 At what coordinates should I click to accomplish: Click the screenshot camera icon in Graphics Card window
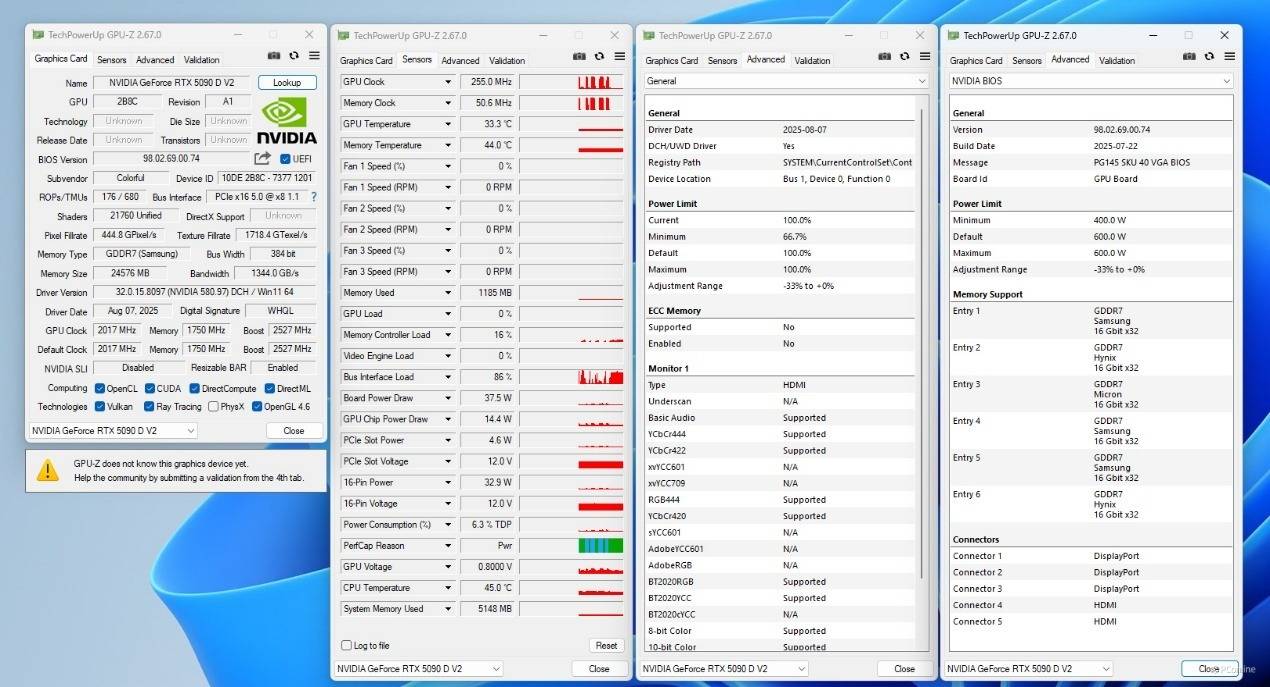274,57
